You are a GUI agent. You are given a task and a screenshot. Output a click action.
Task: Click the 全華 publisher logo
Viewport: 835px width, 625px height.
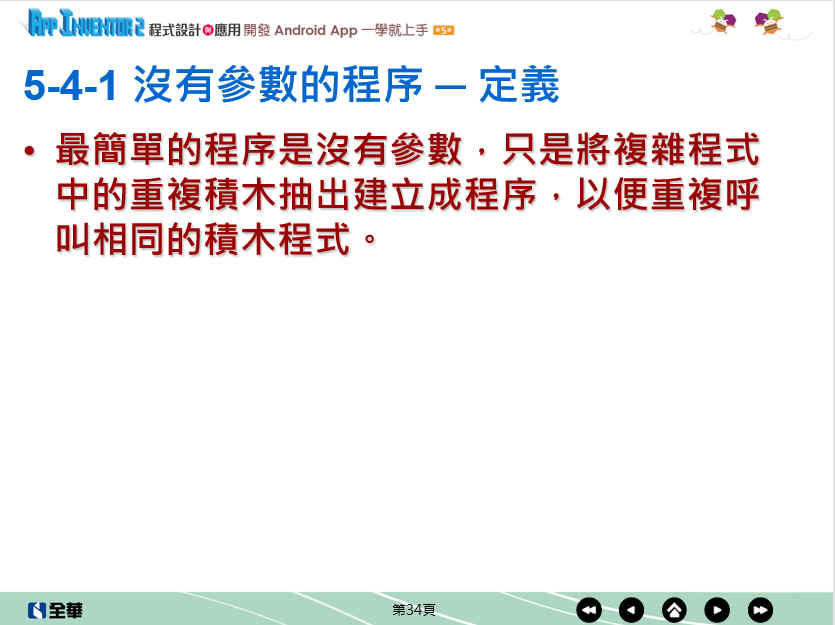click(56, 610)
